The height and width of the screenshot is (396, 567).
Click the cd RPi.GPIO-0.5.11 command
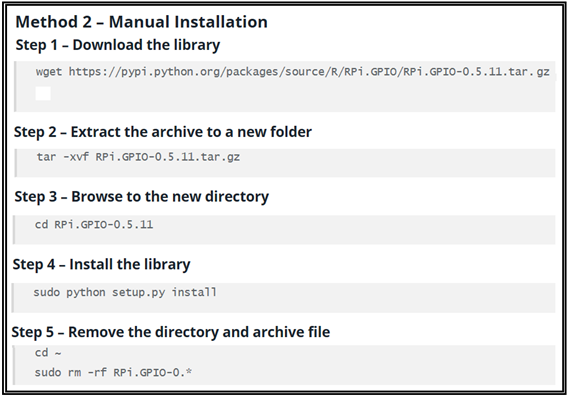94,225
